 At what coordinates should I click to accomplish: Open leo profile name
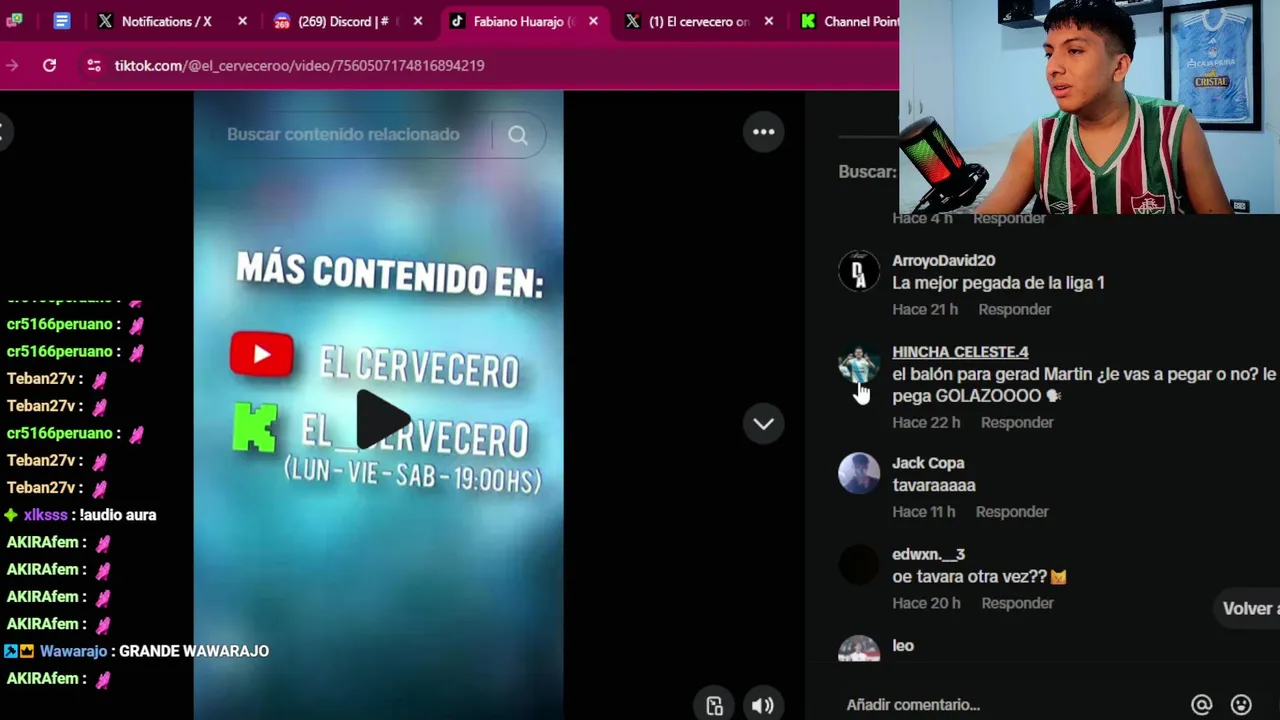click(903, 645)
